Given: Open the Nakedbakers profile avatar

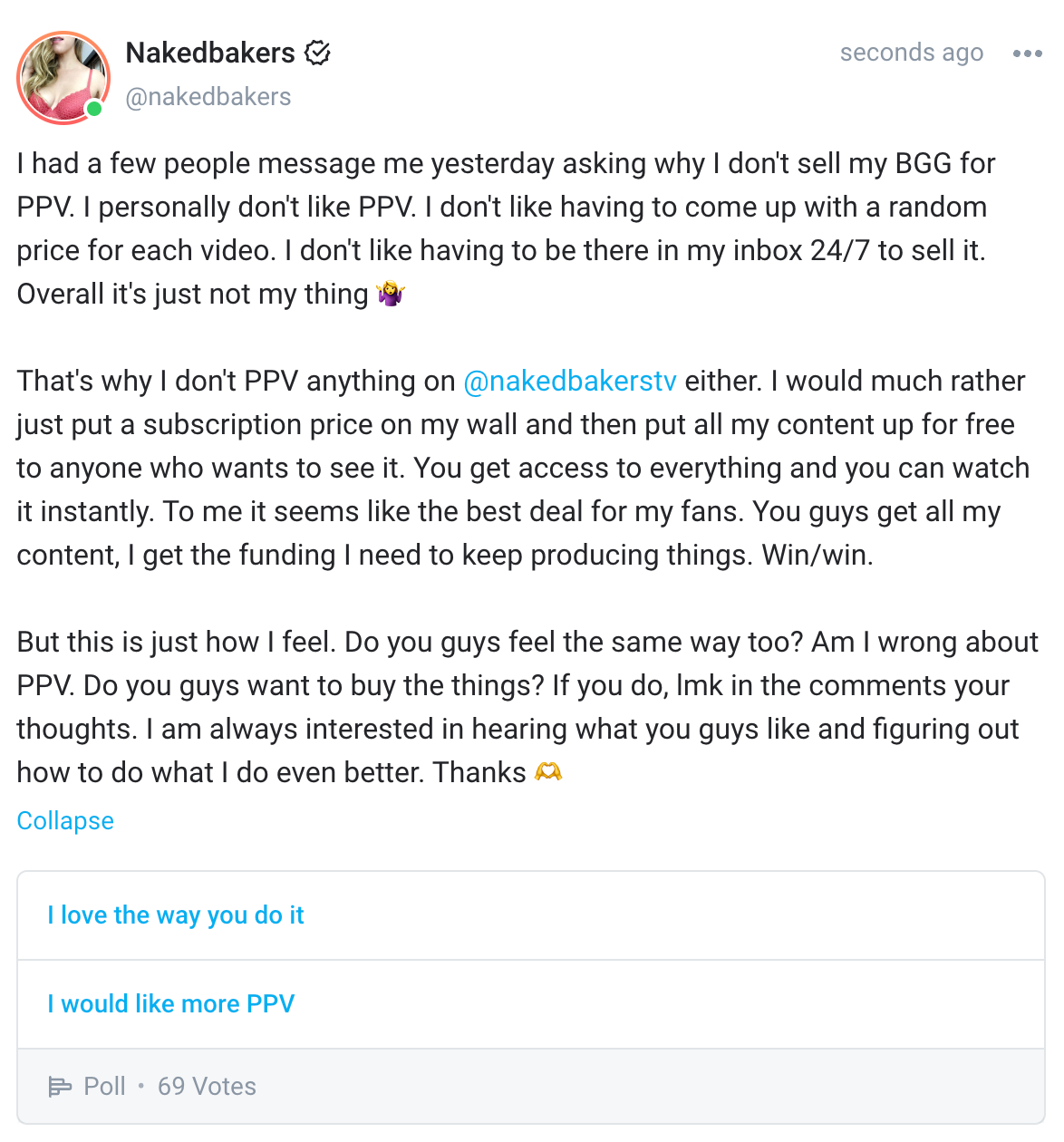Looking at the screenshot, I should click(63, 77).
